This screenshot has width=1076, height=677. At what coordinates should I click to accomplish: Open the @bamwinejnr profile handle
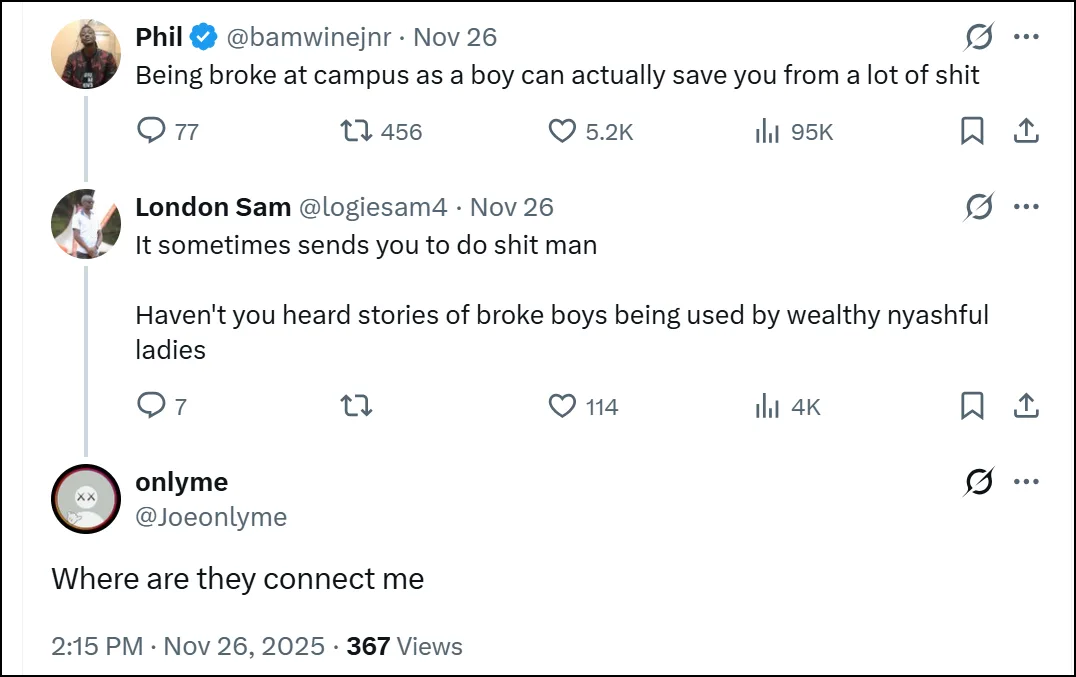tap(308, 38)
